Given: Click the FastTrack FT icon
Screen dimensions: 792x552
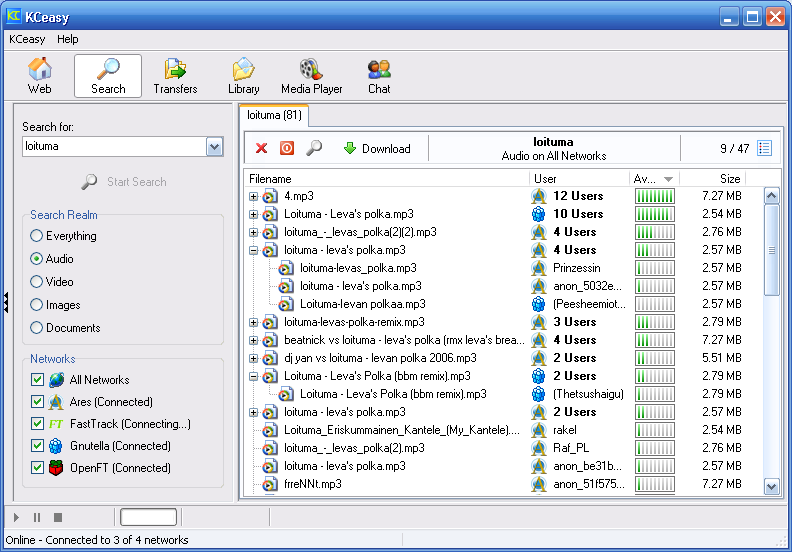Looking at the screenshot, I should pyautogui.click(x=56, y=424).
